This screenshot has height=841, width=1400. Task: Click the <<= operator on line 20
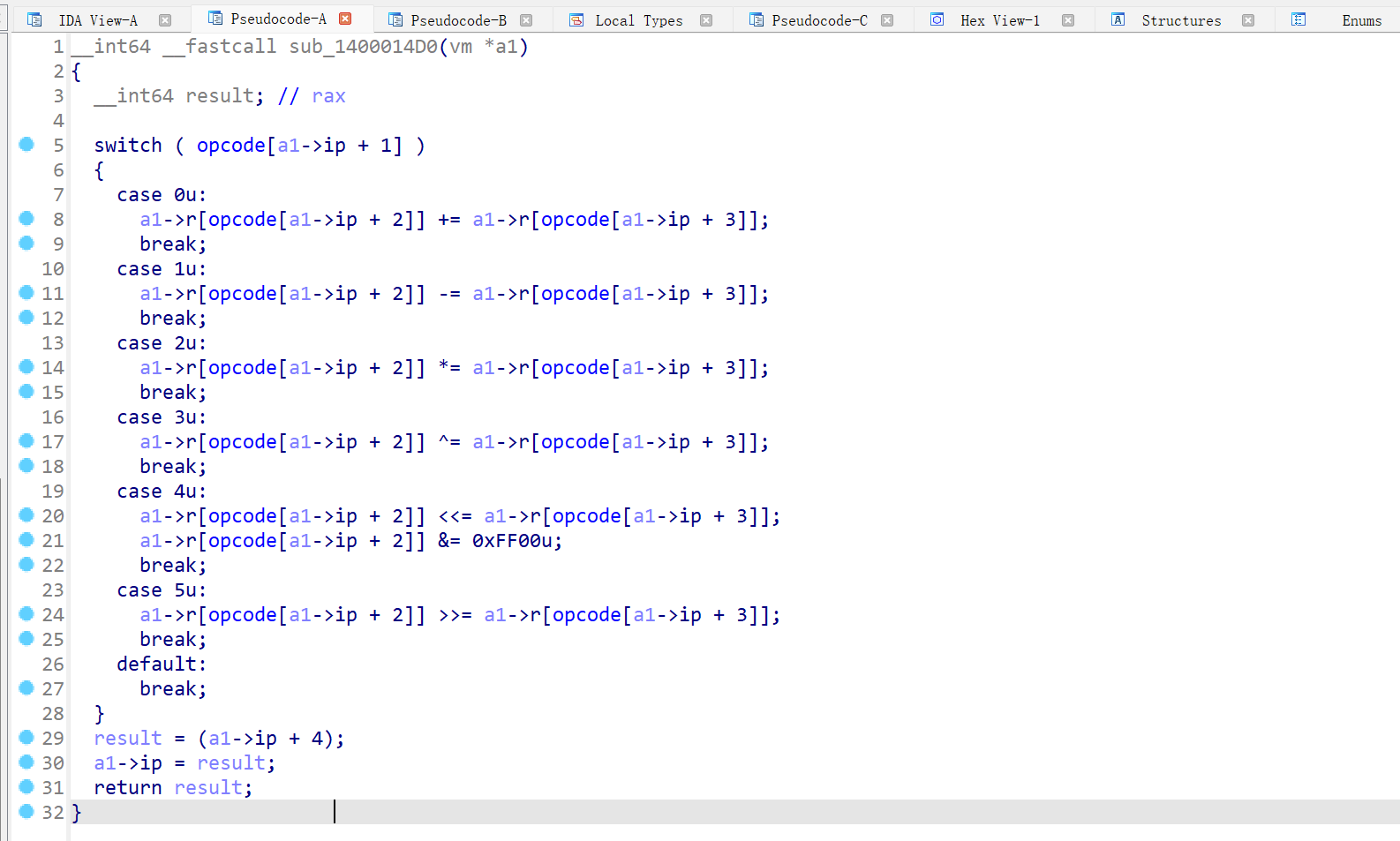coord(455,515)
